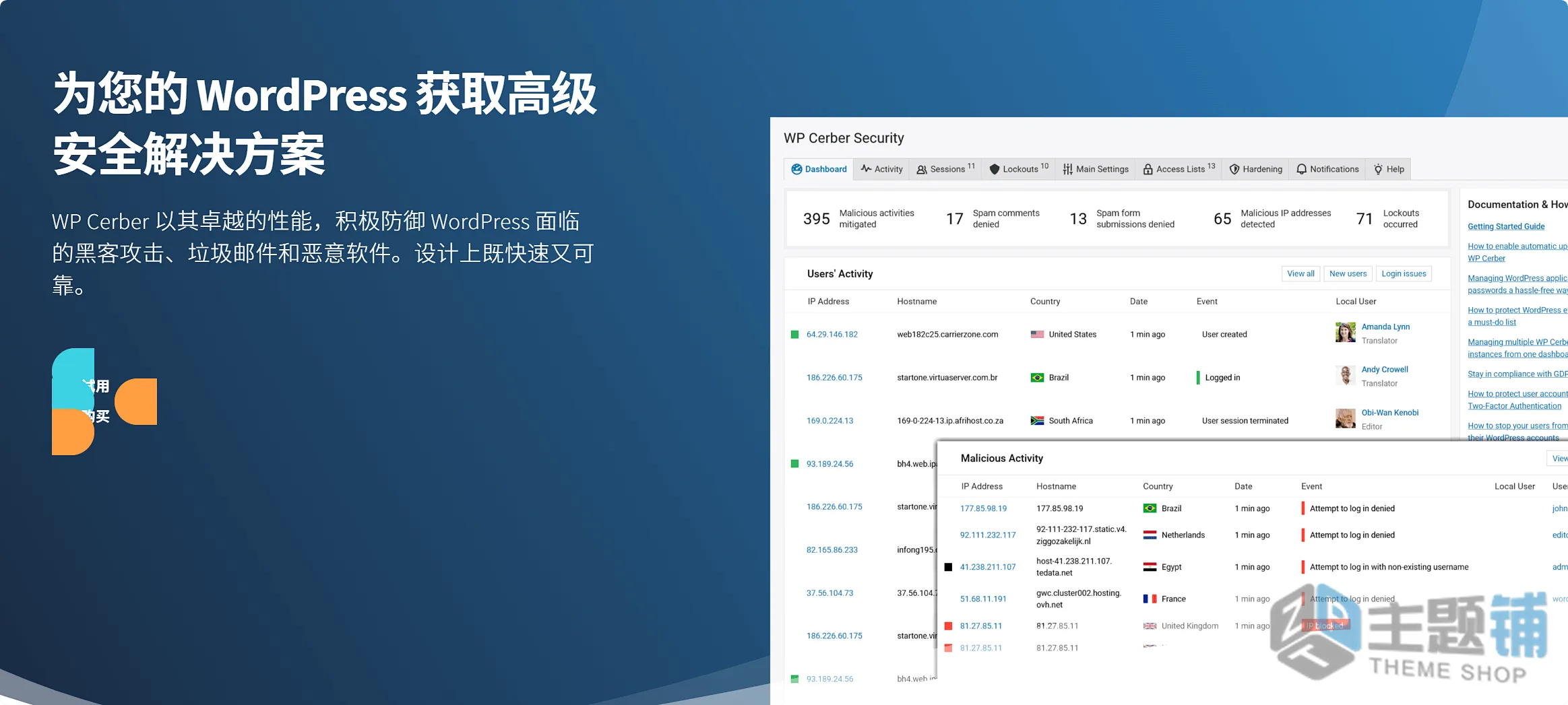Click the 17 Spam comments denied stat
The height and width of the screenshot is (705, 1568).
click(993, 219)
